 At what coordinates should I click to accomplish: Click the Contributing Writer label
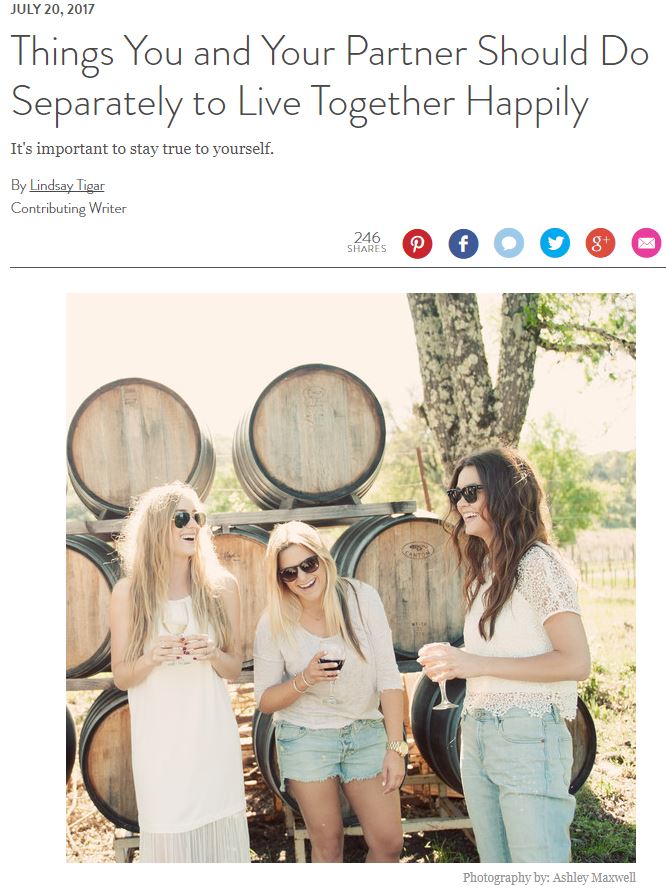click(69, 208)
